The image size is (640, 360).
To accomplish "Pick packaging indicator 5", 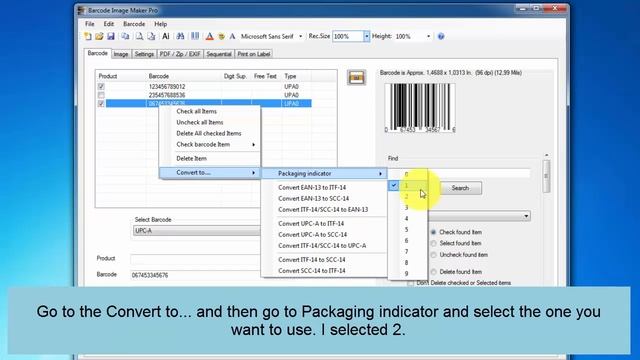I will click(407, 229).
